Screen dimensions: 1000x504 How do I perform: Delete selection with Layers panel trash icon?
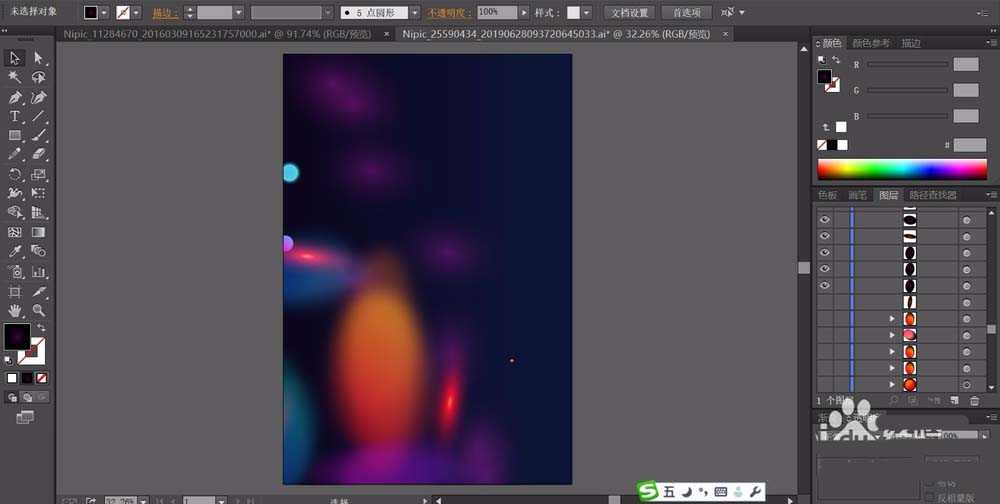click(x=974, y=401)
